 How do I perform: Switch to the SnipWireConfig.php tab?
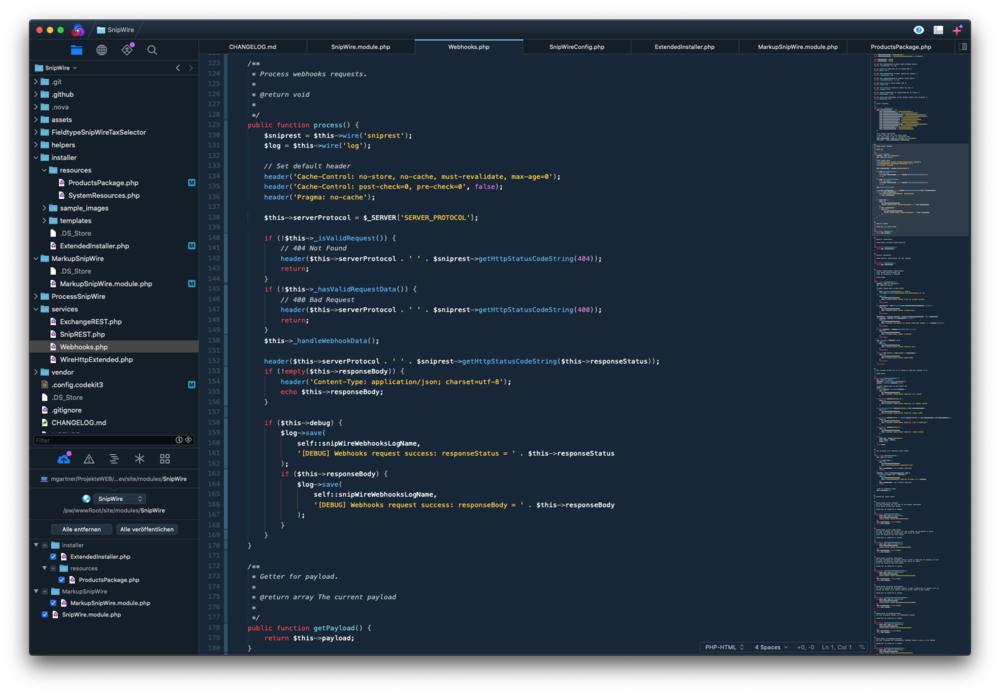coord(576,47)
